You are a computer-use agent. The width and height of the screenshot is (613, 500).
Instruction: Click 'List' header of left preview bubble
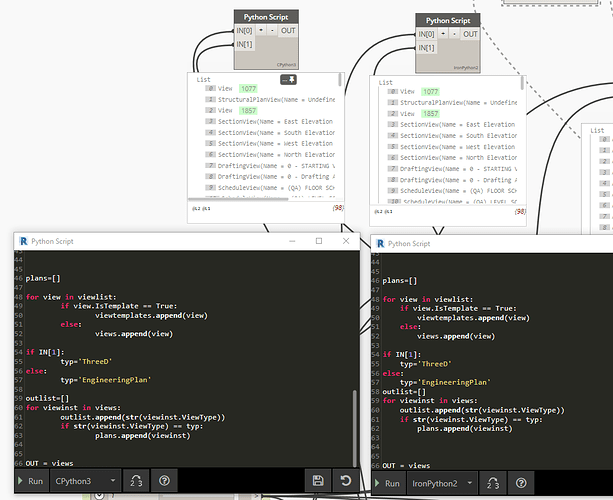coord(203,79)
